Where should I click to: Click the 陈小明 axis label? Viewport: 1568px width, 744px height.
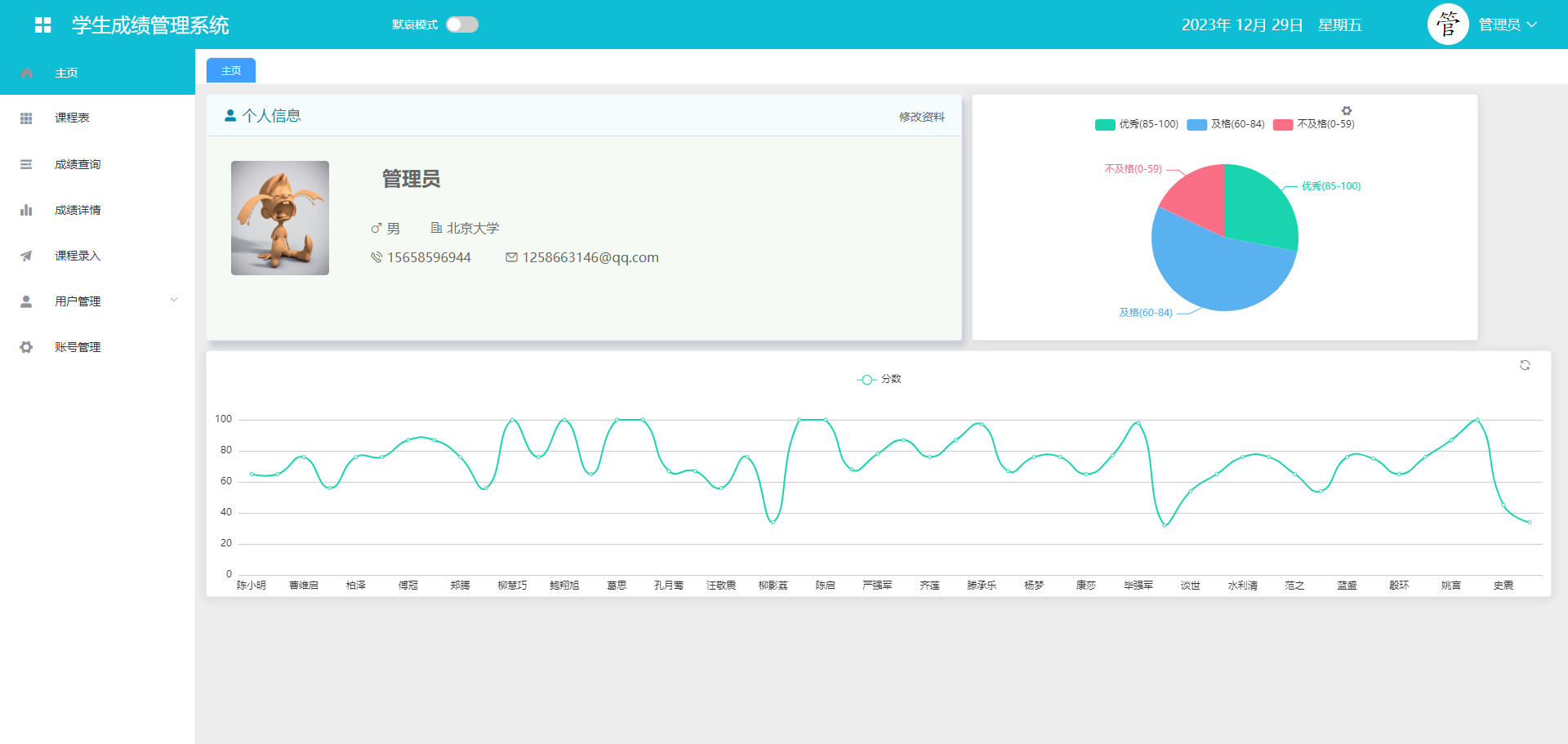coord(252,586)
